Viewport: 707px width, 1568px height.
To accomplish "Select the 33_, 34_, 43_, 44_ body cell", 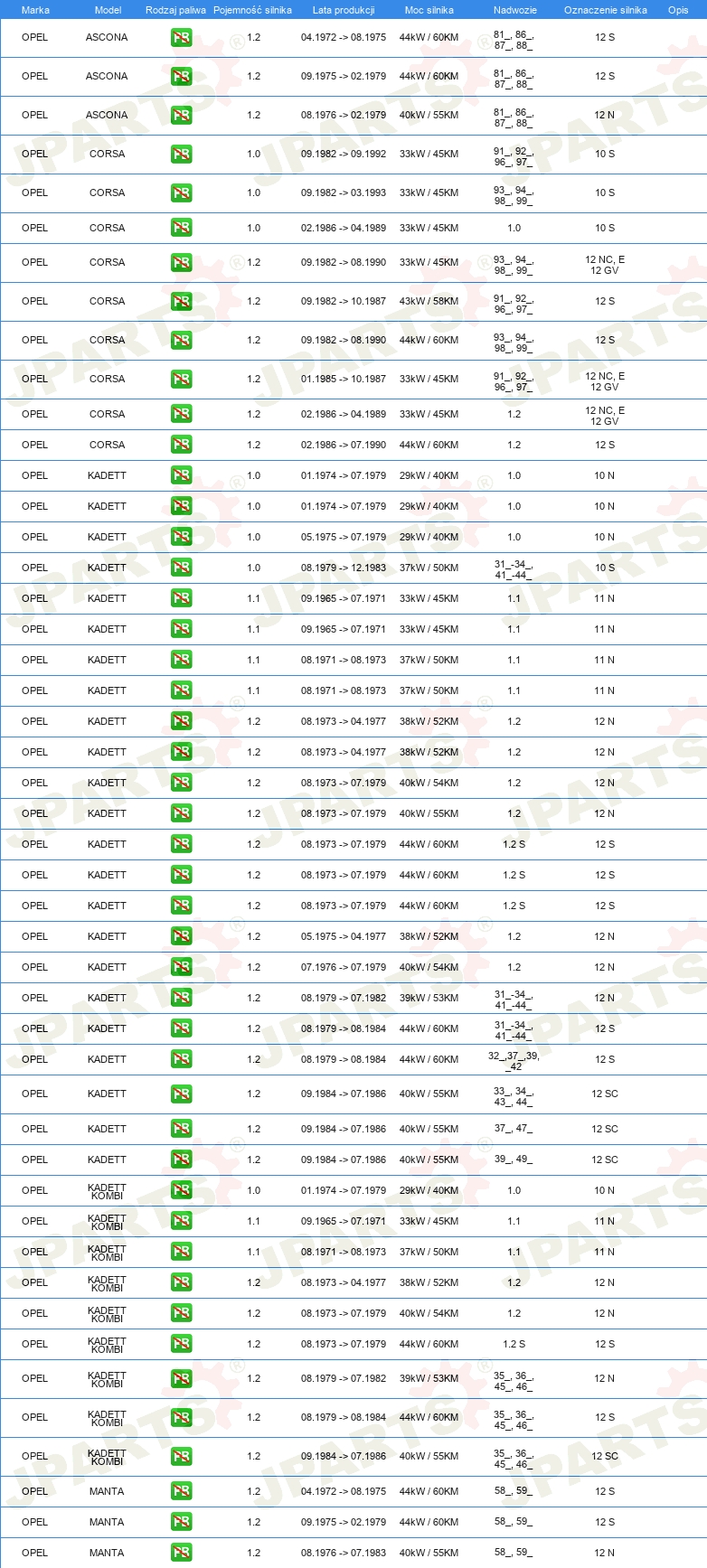I will 514,1097.
